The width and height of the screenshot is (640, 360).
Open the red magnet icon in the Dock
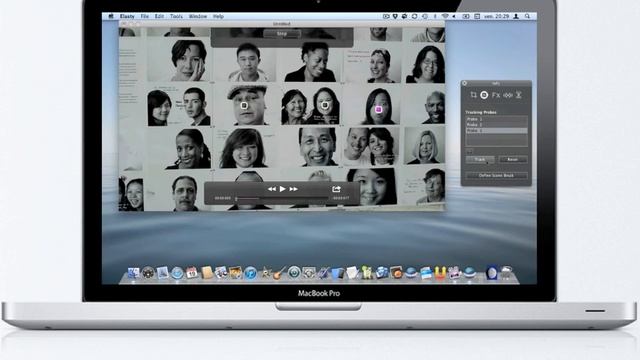[x=440, y=273]
